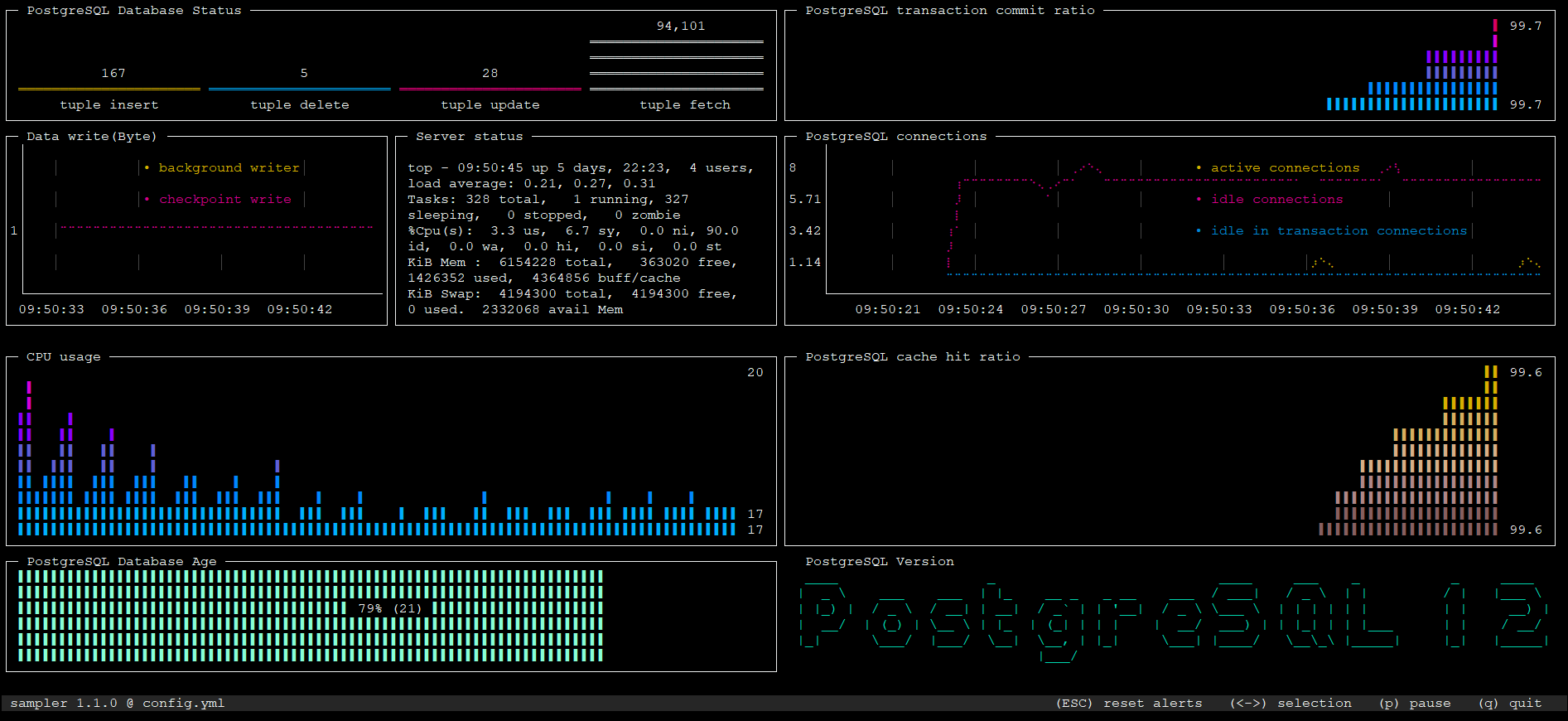Select the KiB Swap line in Server status

(572, 293)
